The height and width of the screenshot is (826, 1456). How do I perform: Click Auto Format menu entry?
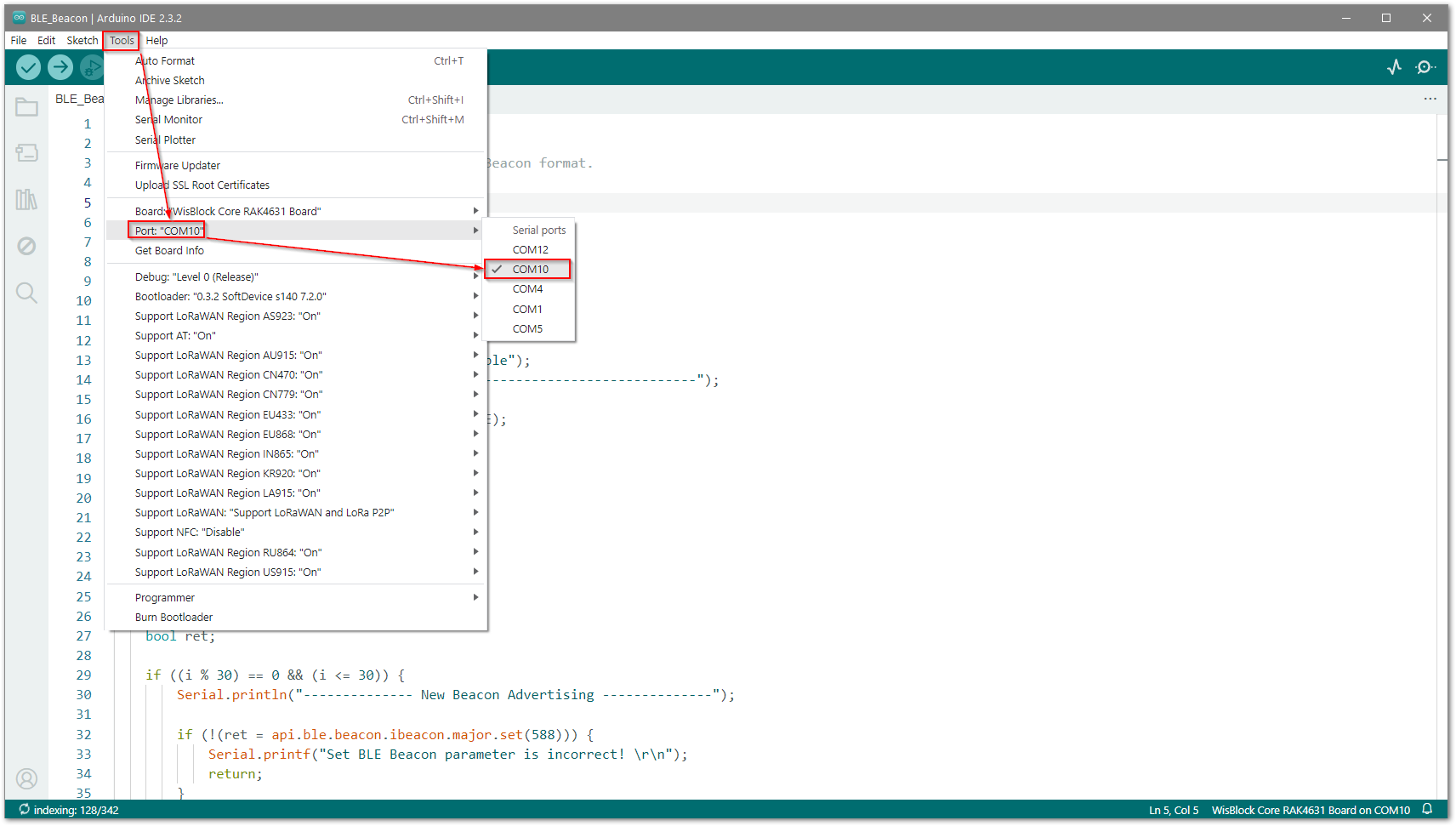click(295, 60)
